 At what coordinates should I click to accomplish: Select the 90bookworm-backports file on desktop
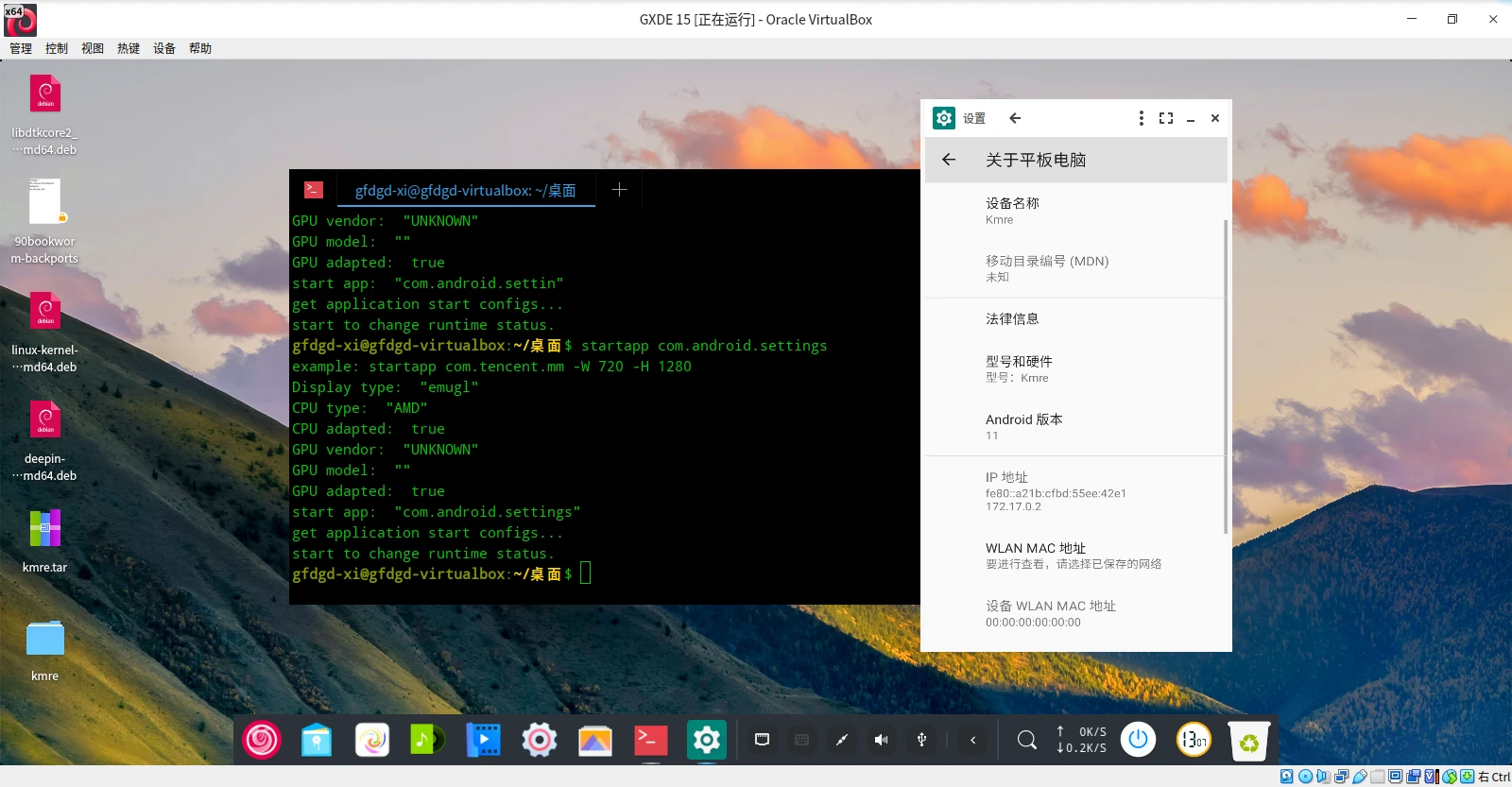45,222
